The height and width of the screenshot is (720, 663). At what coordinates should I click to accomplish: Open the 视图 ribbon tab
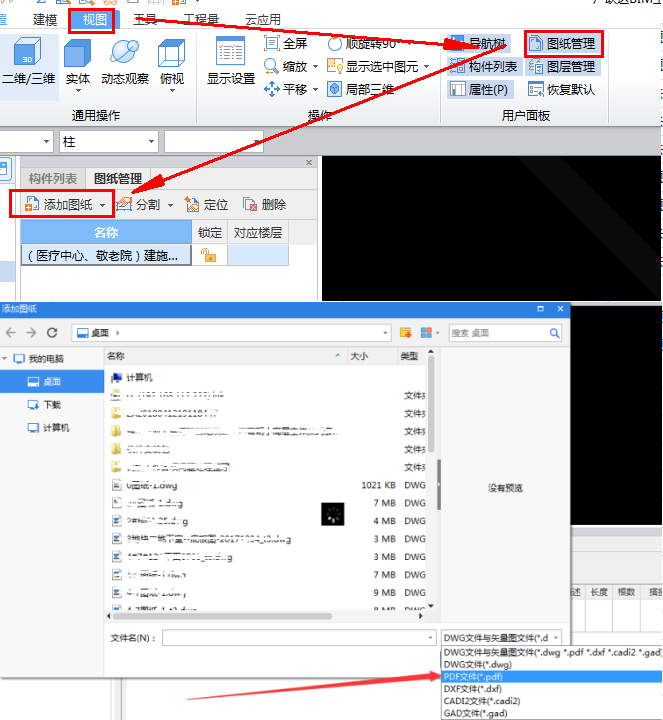94,20
